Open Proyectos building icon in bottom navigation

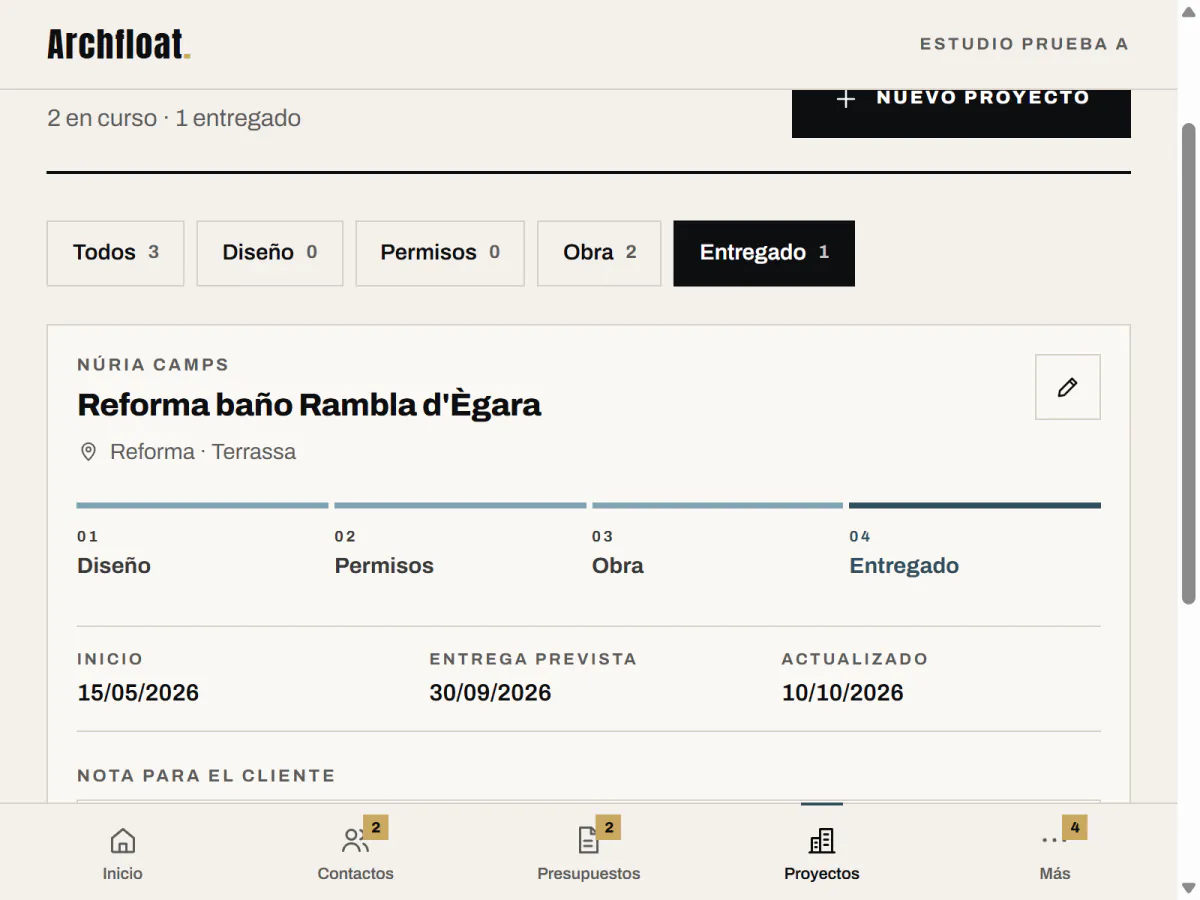point(821,840)
